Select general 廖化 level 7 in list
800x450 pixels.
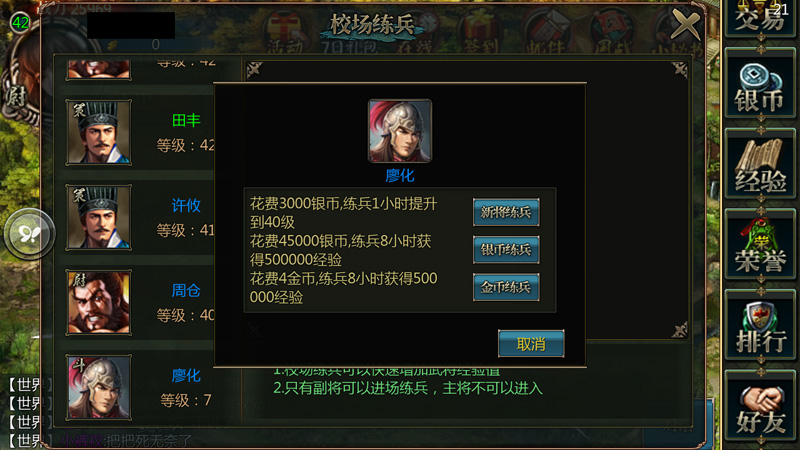click(x=140, y=388)
